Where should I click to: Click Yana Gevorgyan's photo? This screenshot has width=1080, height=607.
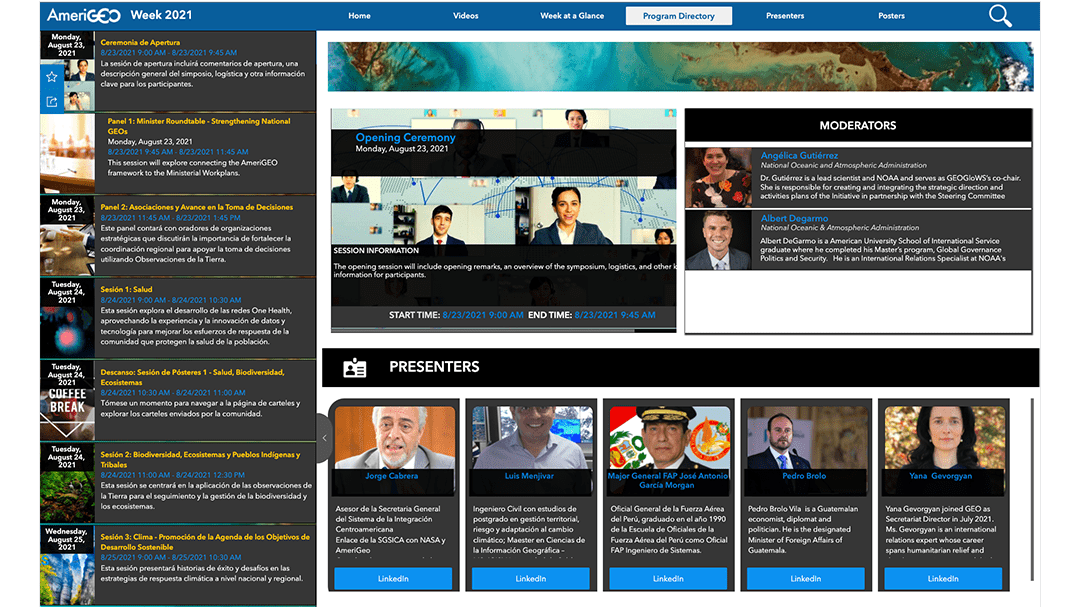(944, 438)
